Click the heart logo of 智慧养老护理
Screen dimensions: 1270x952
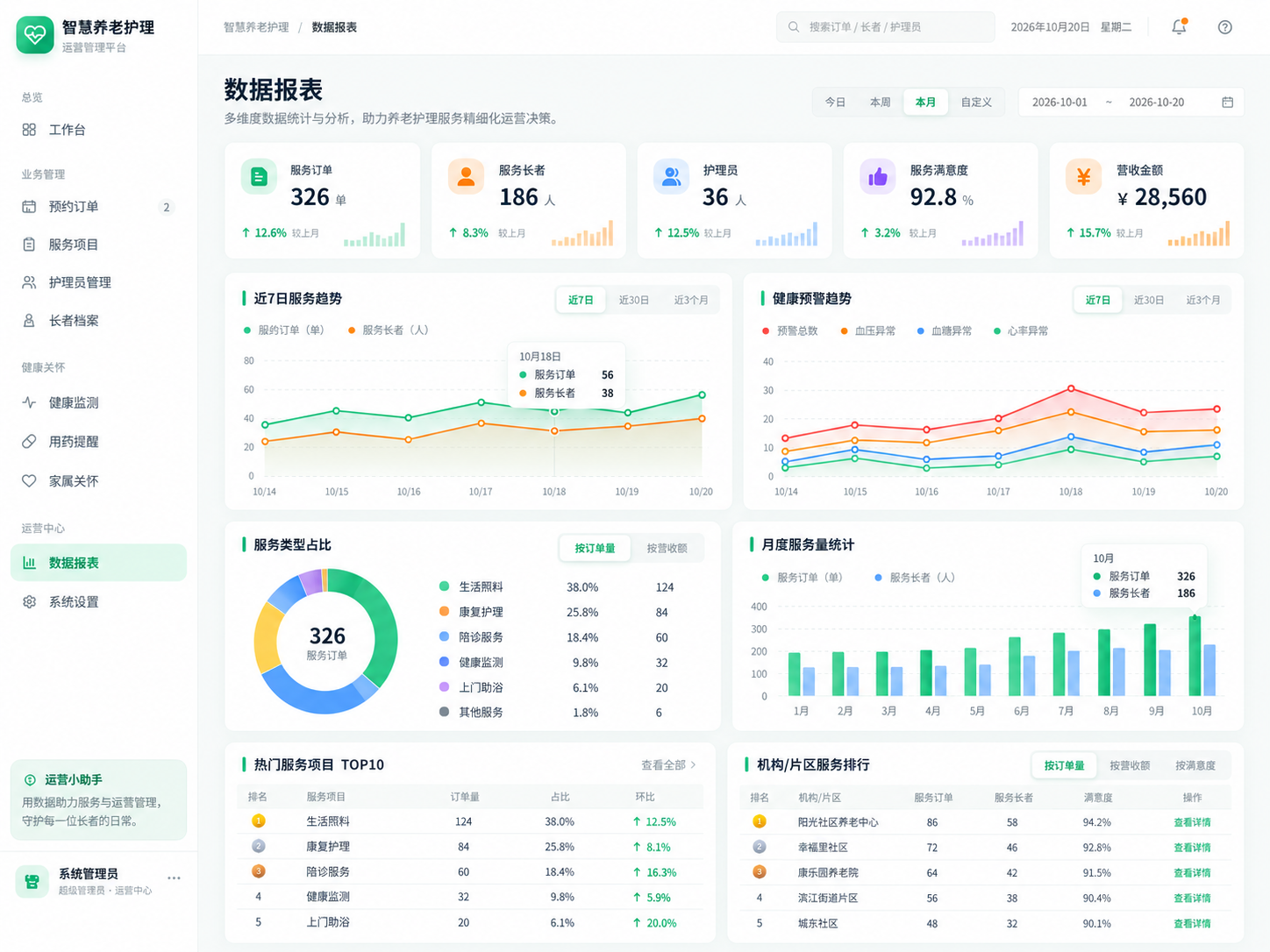click(x=35, y=35)
